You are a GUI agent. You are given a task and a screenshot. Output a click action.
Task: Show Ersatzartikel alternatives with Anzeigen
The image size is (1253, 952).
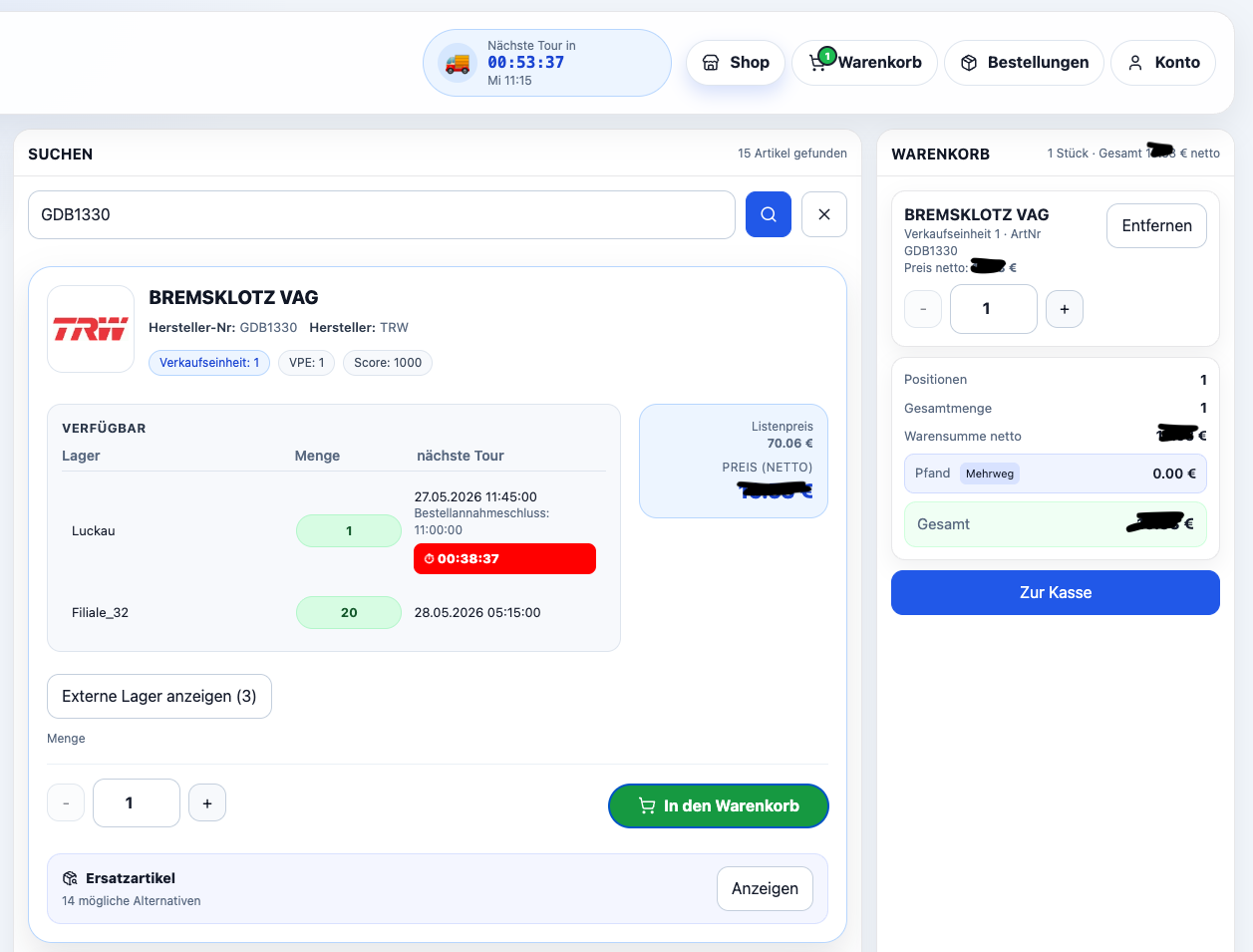[x=765, y=888]
